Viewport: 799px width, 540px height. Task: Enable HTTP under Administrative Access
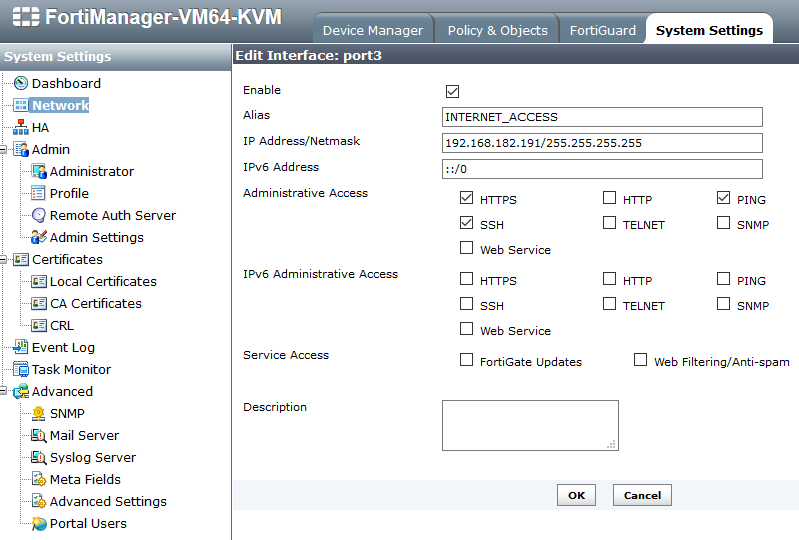609,198
